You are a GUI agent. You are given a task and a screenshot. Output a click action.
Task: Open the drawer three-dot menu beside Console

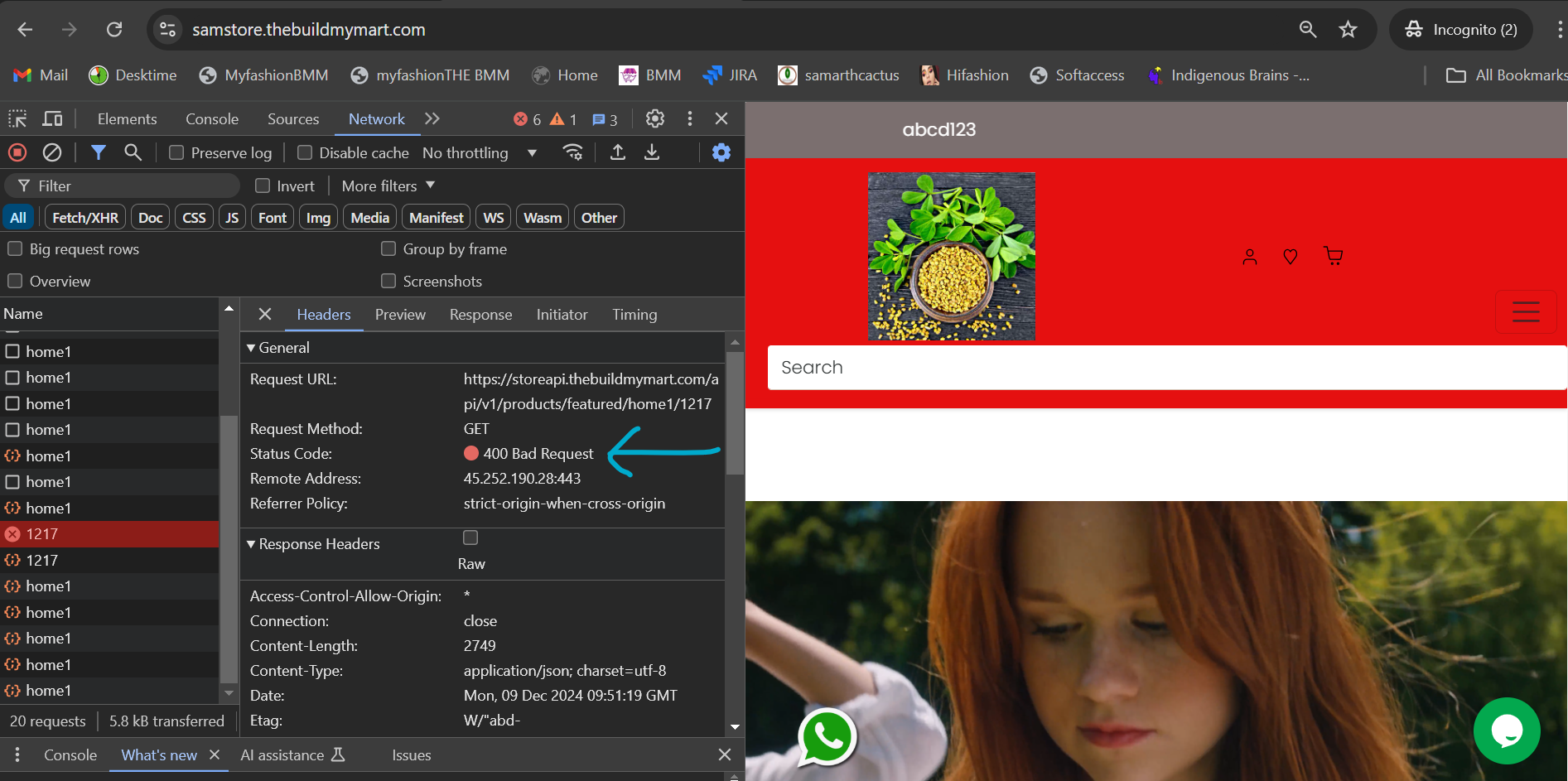click(x=17, y=755)
